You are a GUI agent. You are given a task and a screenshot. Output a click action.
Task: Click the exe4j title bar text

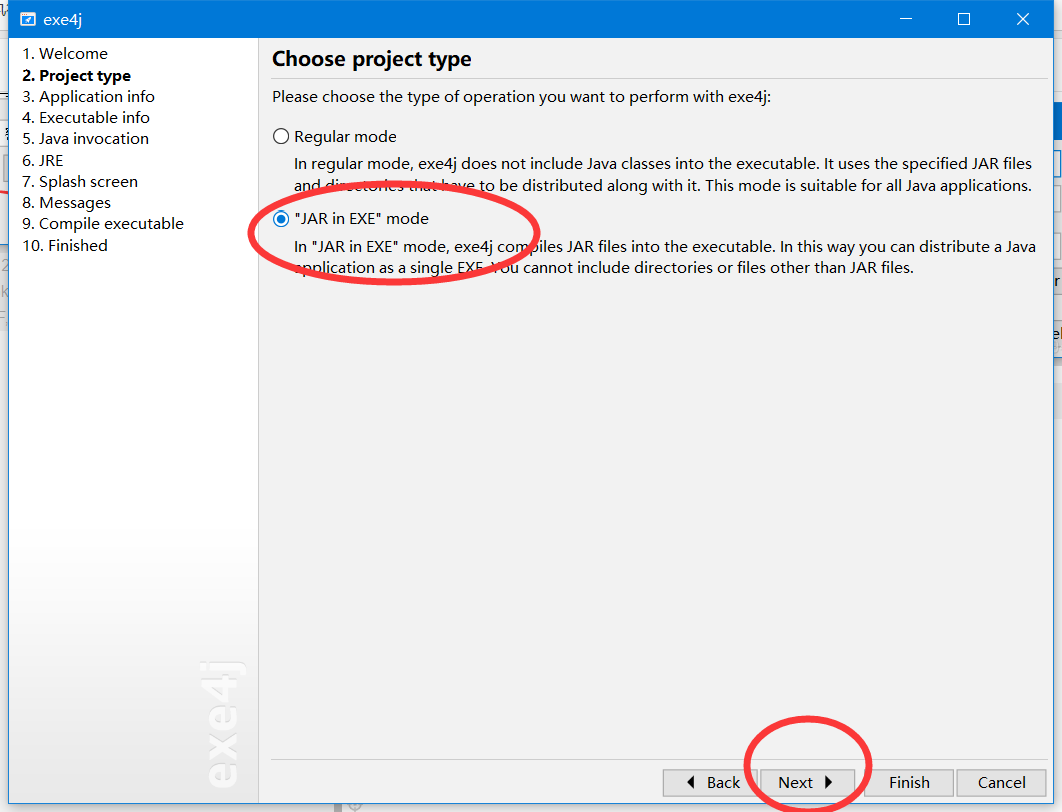tap(62, 20)
